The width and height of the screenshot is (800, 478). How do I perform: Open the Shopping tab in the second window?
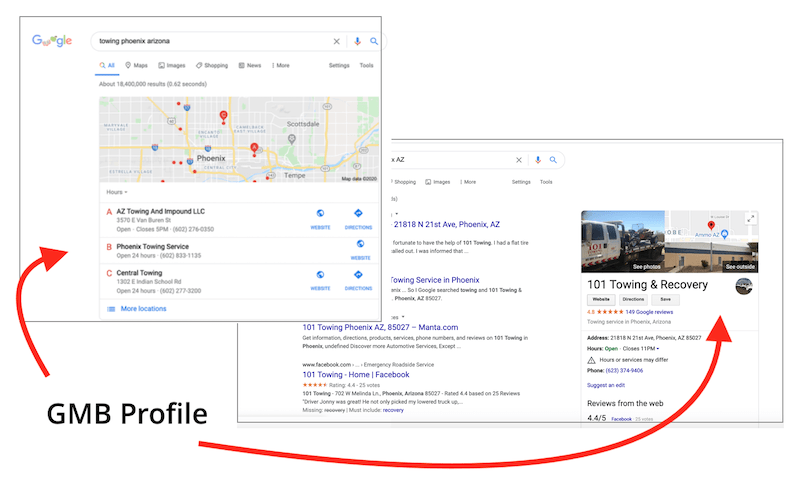[x=404, y=182]
